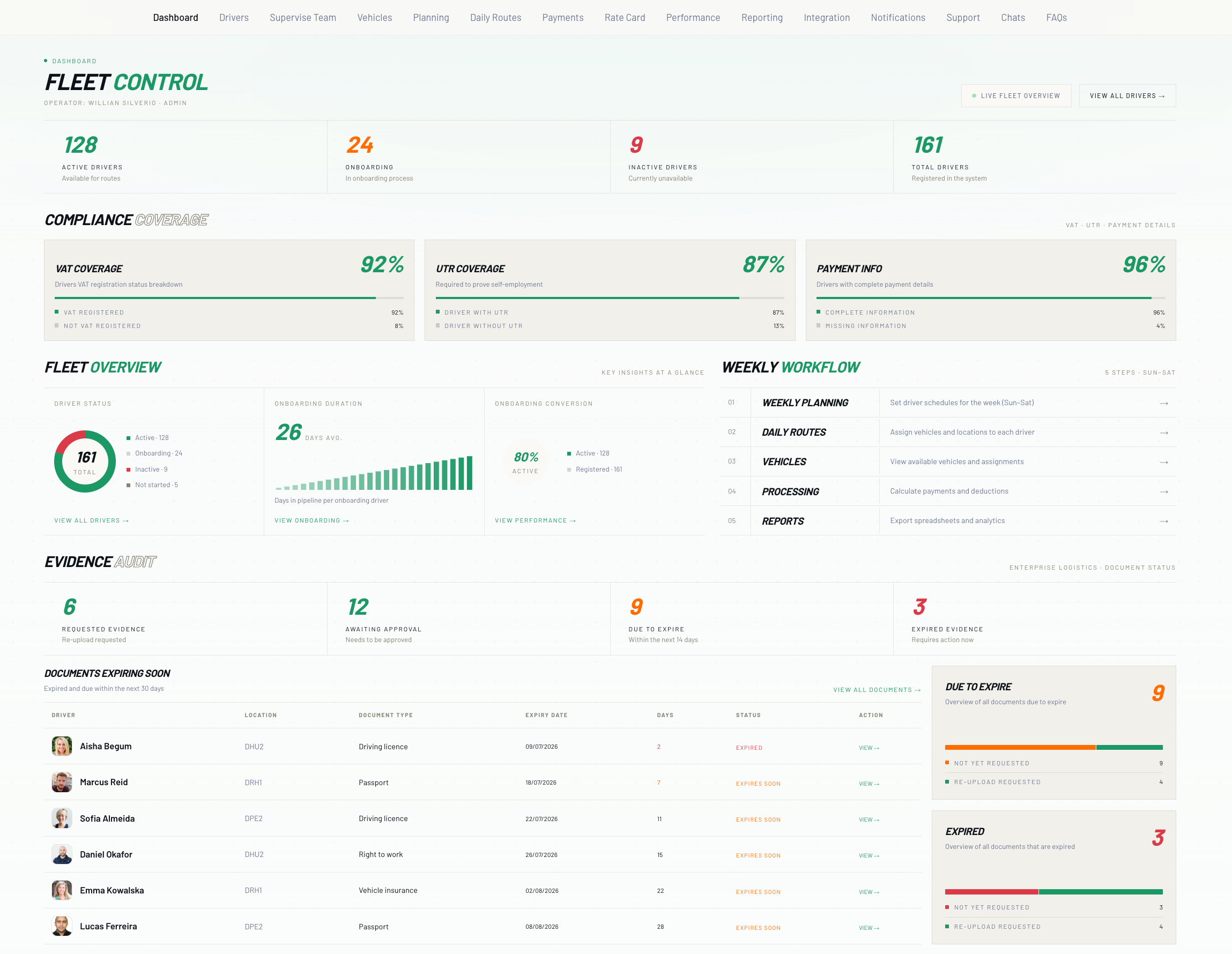Click the Due To Expire orange-green bar
Image resolution: width=1232 pixels, height=954 pixels.
tap(1054, 747)
